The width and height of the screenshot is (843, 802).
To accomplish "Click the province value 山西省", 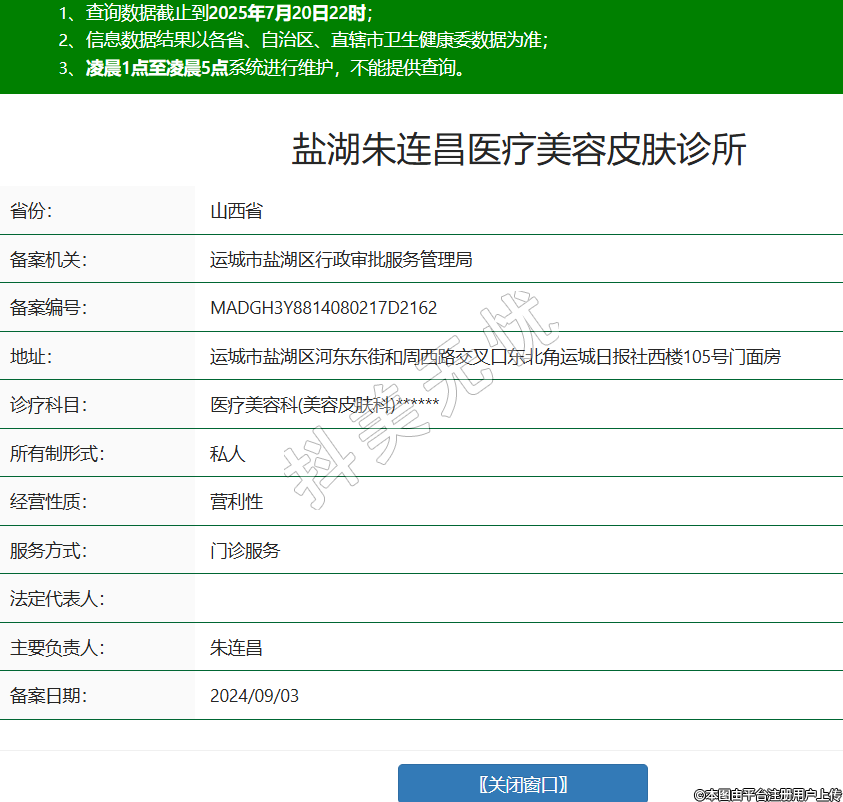I will click(x=236, y=211).
